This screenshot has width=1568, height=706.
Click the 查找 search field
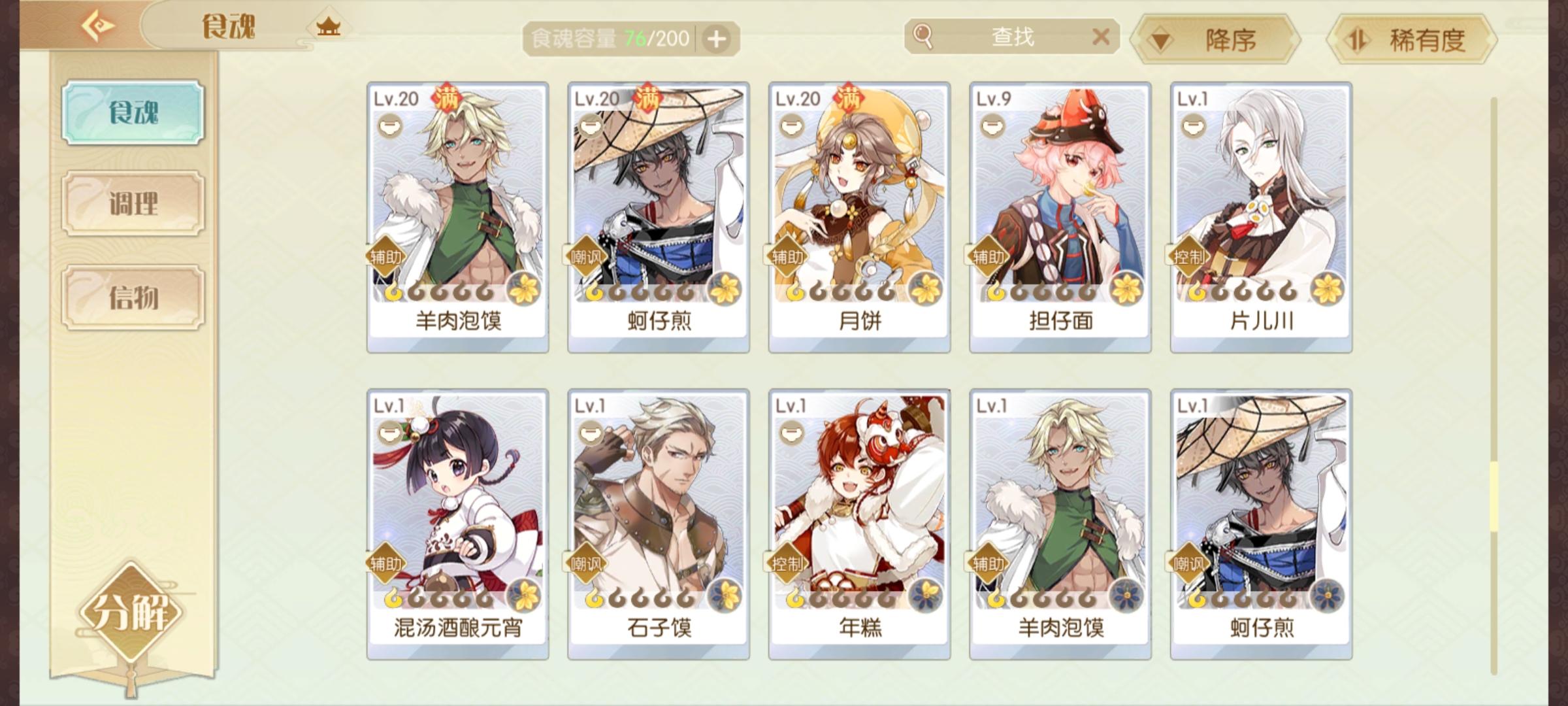pyautogui.click(x=1012, y=37)
